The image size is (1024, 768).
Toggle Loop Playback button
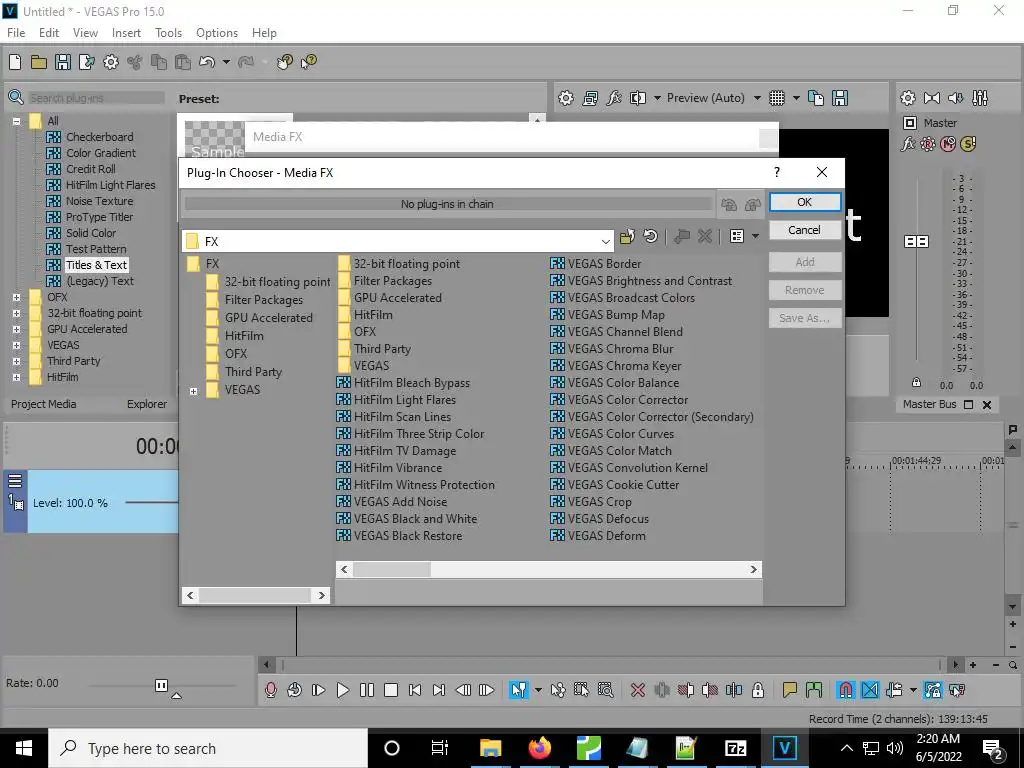(295, 690)
